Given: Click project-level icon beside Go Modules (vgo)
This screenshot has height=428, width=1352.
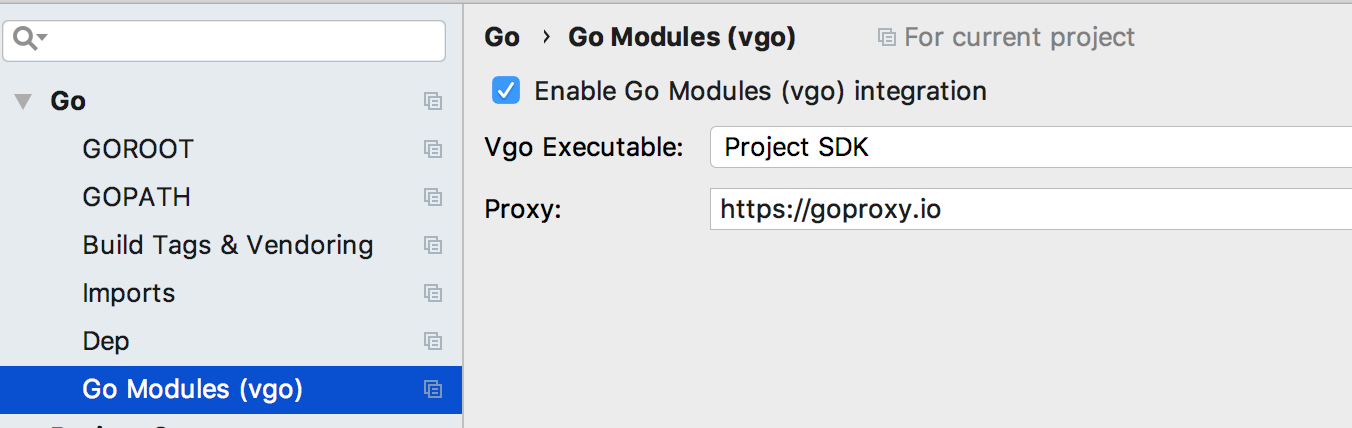Looking at the screenshot, I should [x=433, y=389].
